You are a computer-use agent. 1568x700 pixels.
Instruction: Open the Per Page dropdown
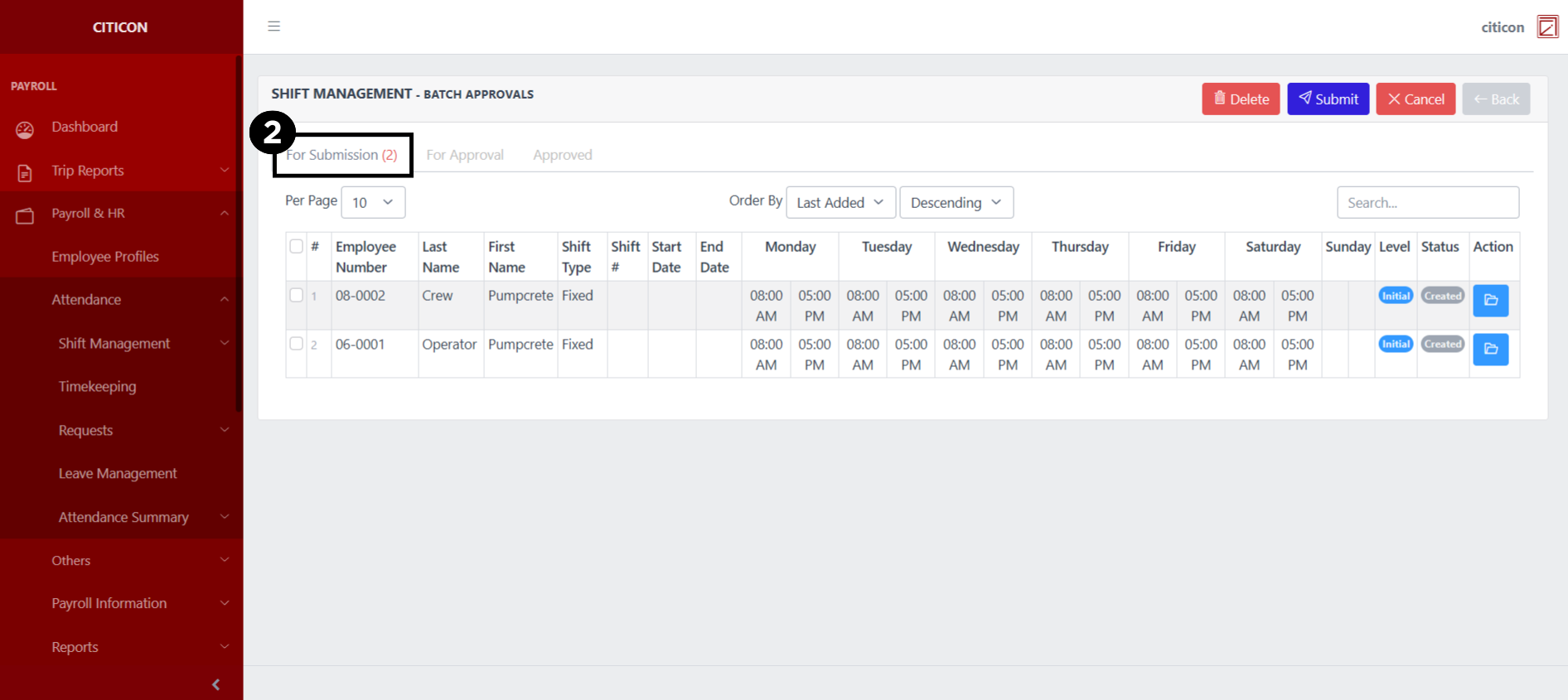pos(373,202)
